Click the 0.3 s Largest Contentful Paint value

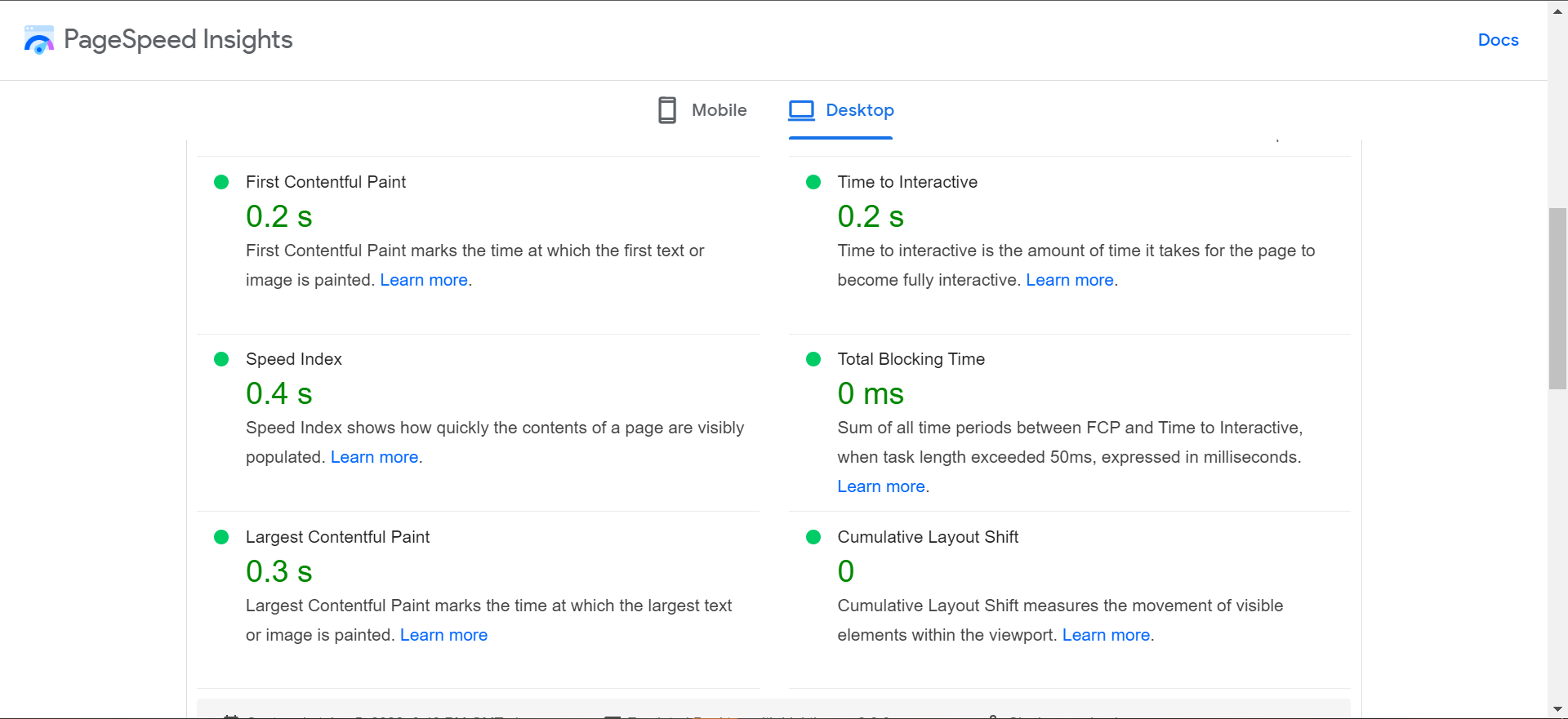pyautogui.click(x=279, y=571)
